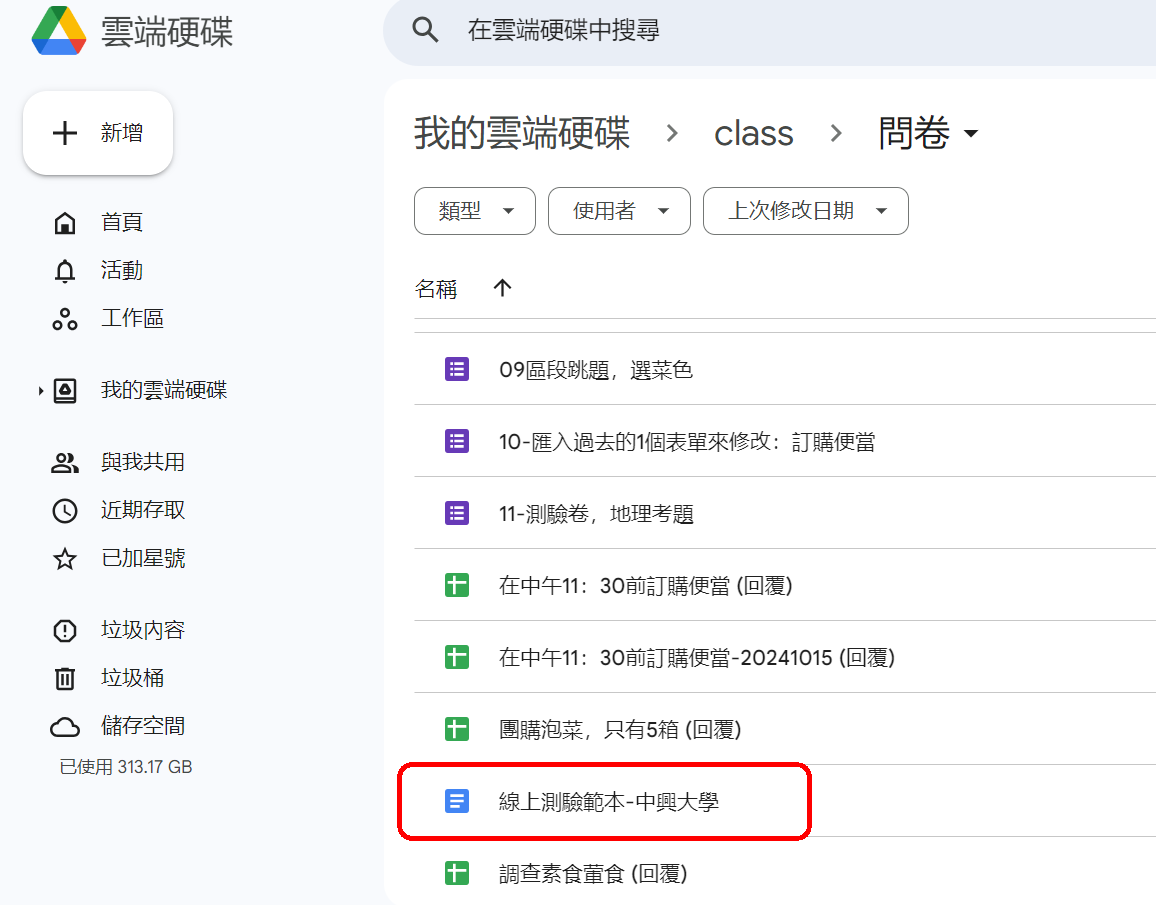The image size is (1156, 905).
Task: Open 與我共用 in the sidebar
Action: point(142,462)
